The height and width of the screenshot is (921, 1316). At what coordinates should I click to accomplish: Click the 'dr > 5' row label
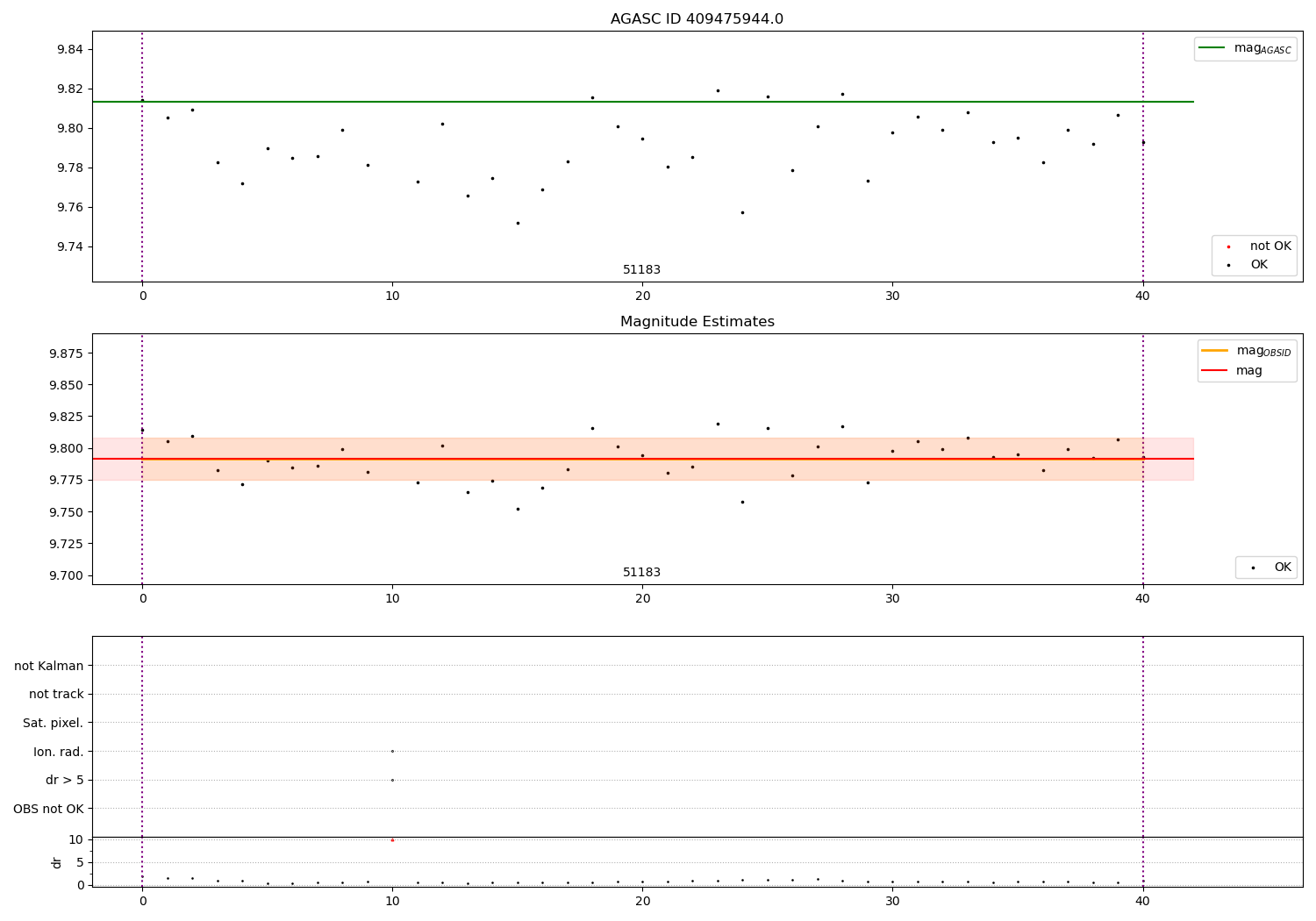click(65, 781)
